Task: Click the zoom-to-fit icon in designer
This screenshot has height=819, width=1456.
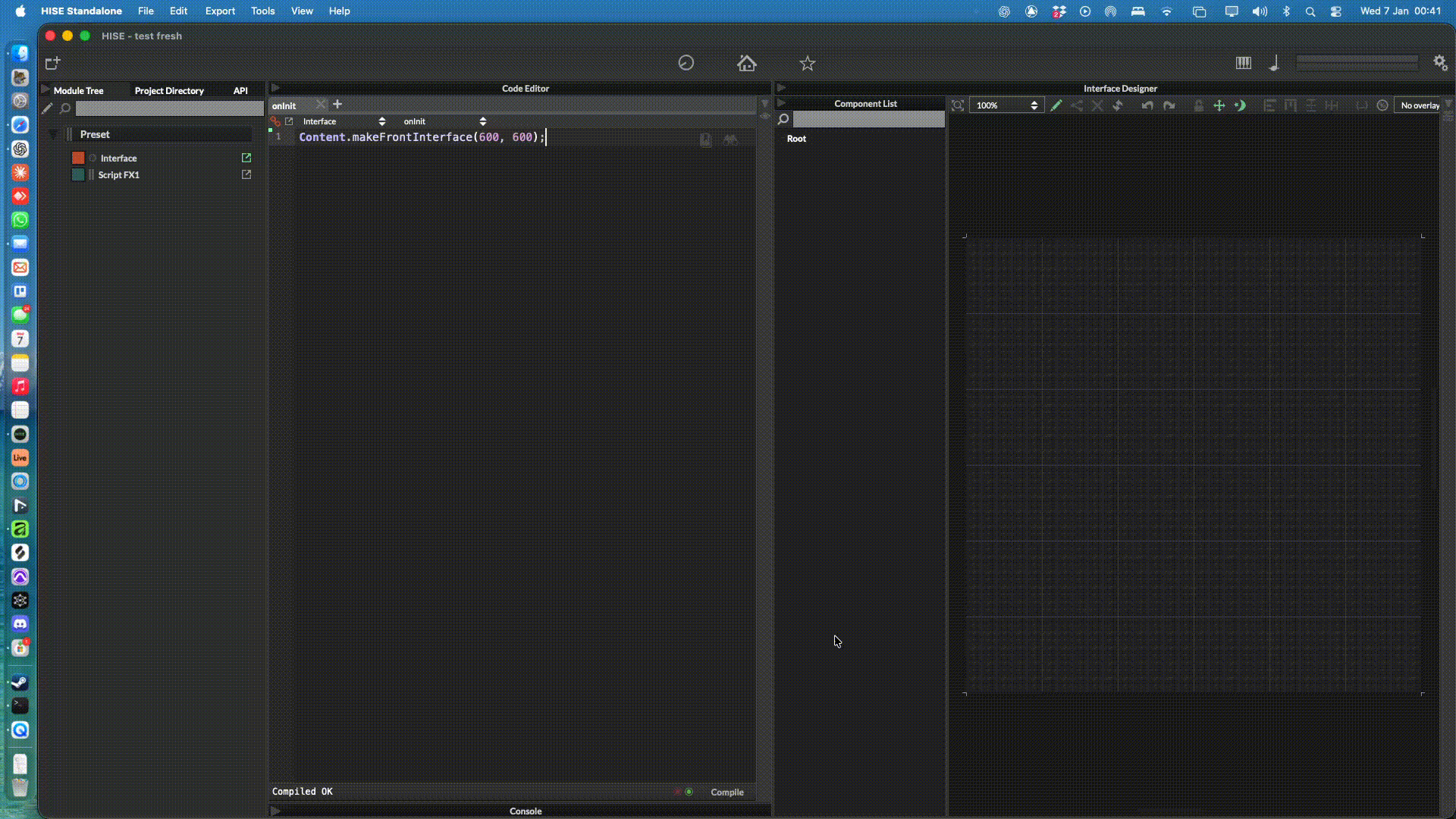Action: (x=958, y=105)
